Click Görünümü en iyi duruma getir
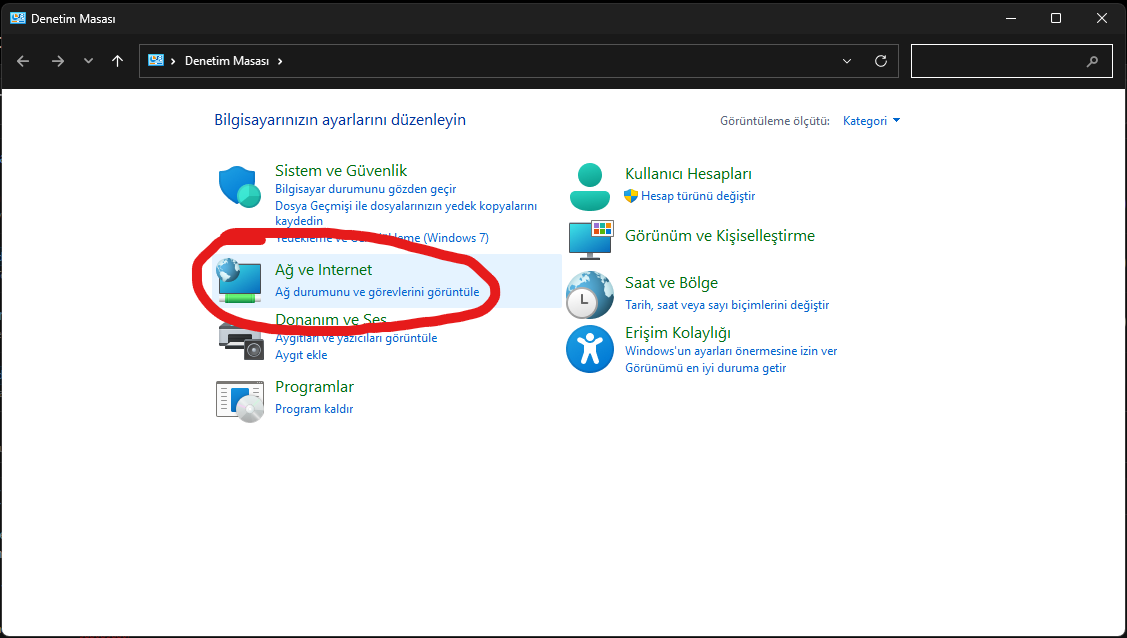This screenshot has width=1127, height=638. (705, 368)
